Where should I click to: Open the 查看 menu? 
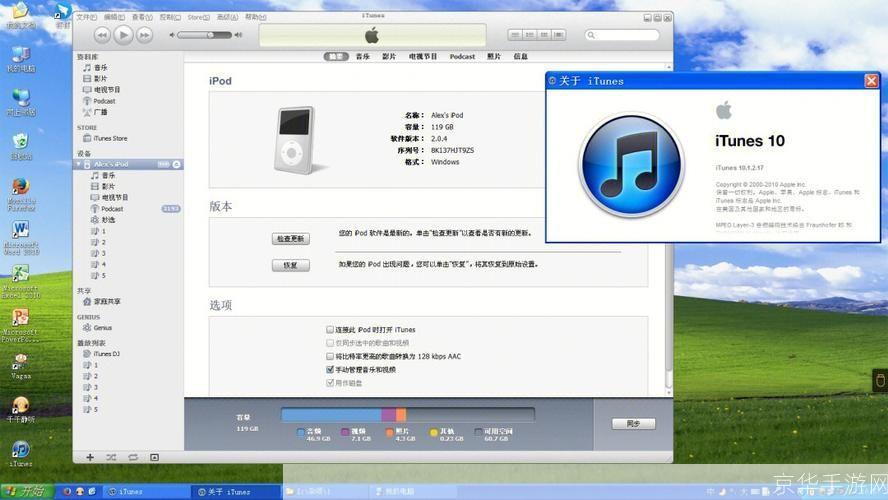[142, 18]
